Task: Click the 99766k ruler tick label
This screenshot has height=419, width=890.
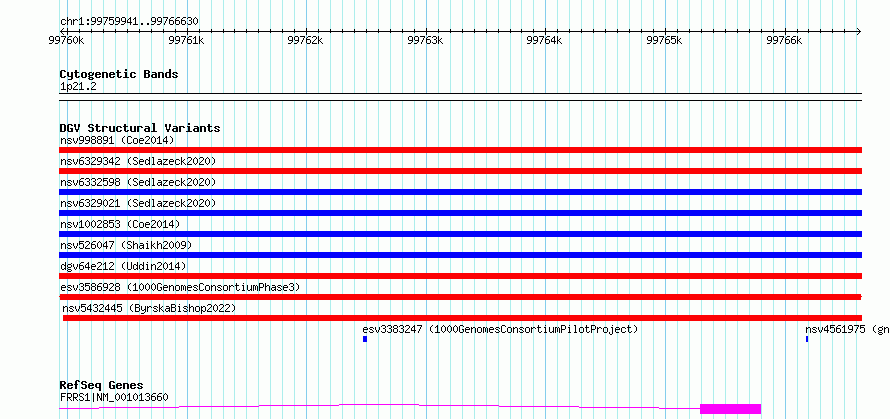Action: (784, 40)
